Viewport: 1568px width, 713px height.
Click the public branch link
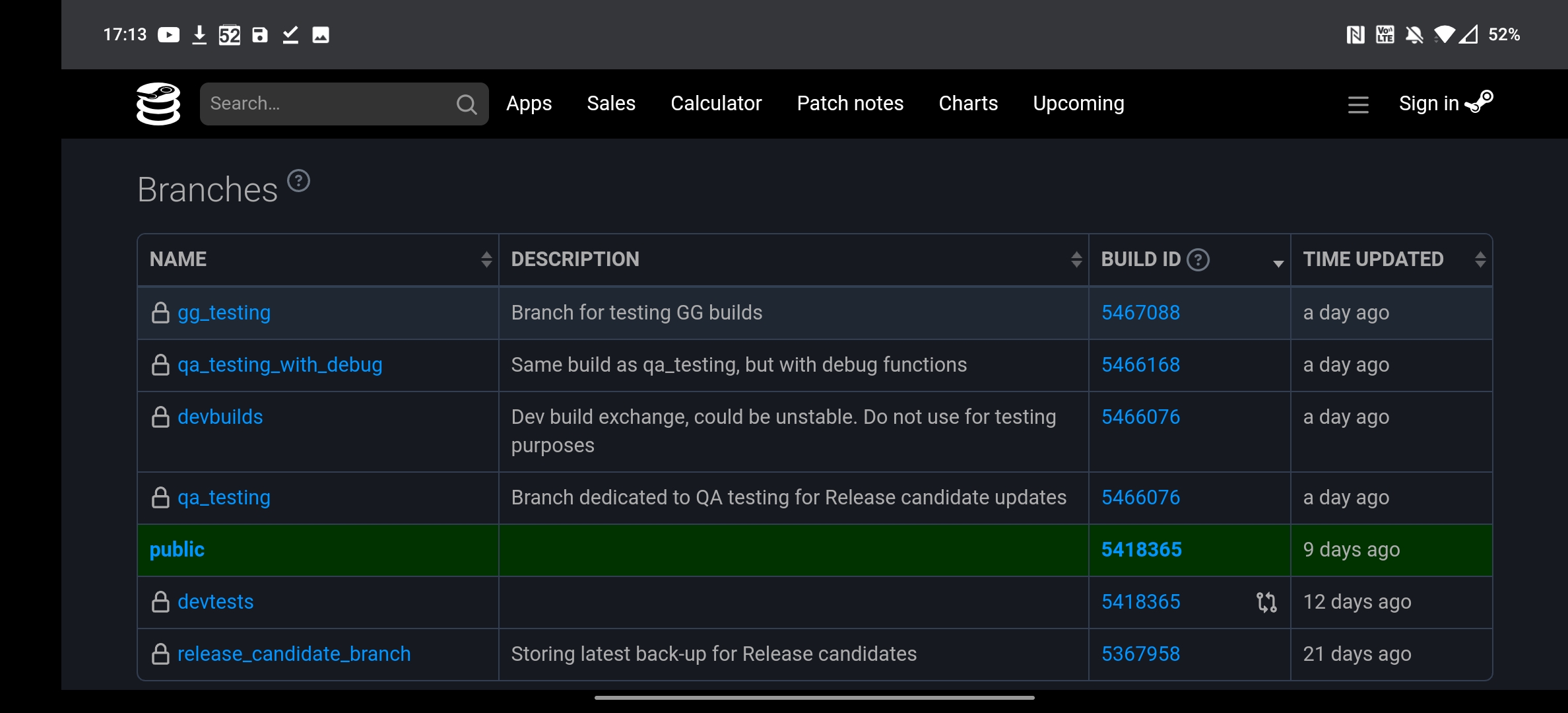click(177, 550)
